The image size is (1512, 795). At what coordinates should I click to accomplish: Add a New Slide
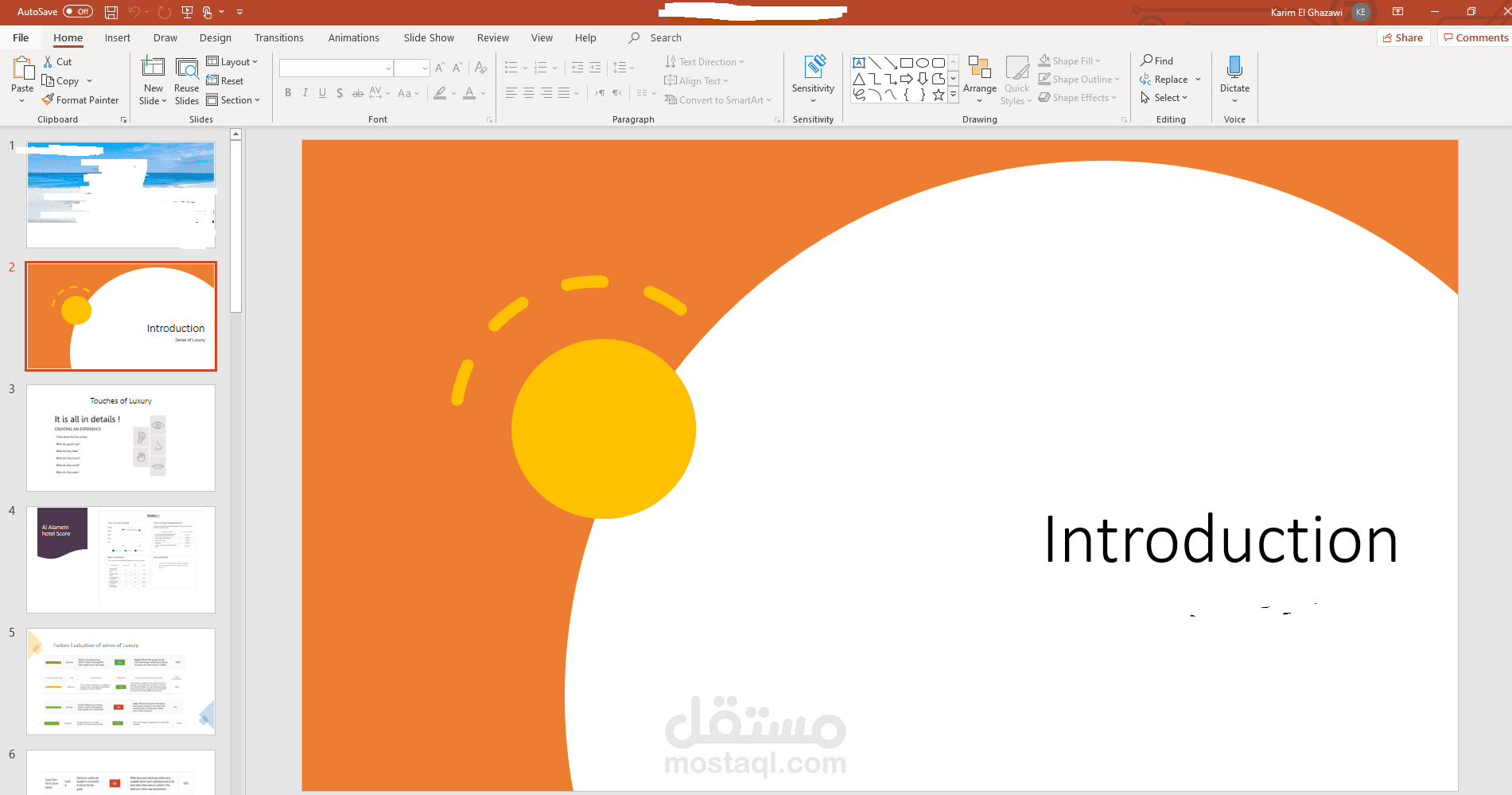tap(153, 80)
